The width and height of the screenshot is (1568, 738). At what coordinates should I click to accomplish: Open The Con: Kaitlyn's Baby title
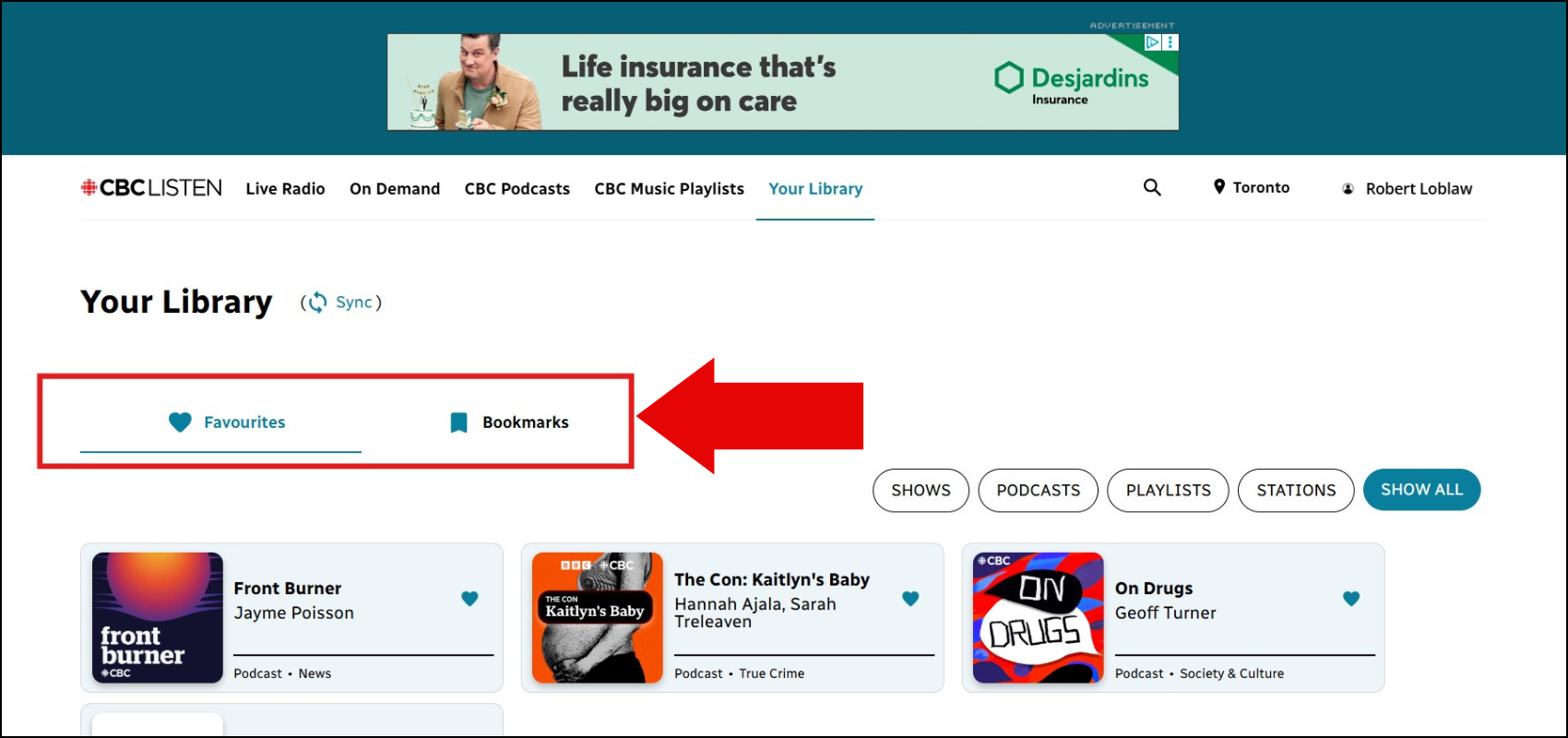tap(772, 580)
